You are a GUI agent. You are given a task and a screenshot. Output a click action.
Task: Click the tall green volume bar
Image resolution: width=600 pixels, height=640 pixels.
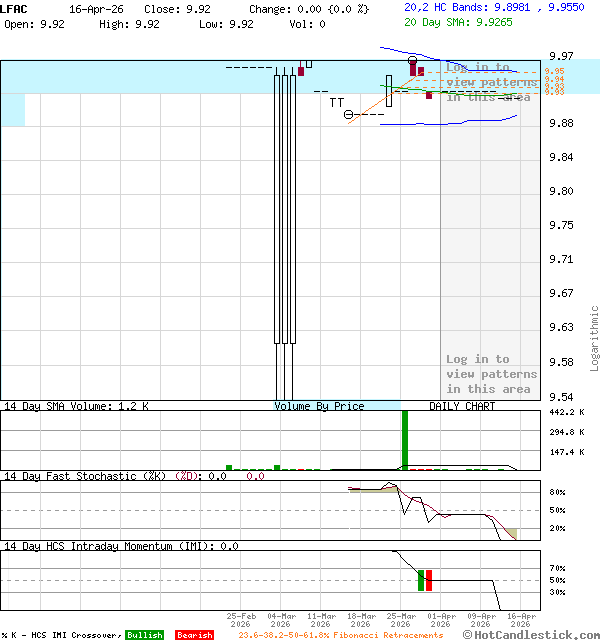tap(405, 440)
